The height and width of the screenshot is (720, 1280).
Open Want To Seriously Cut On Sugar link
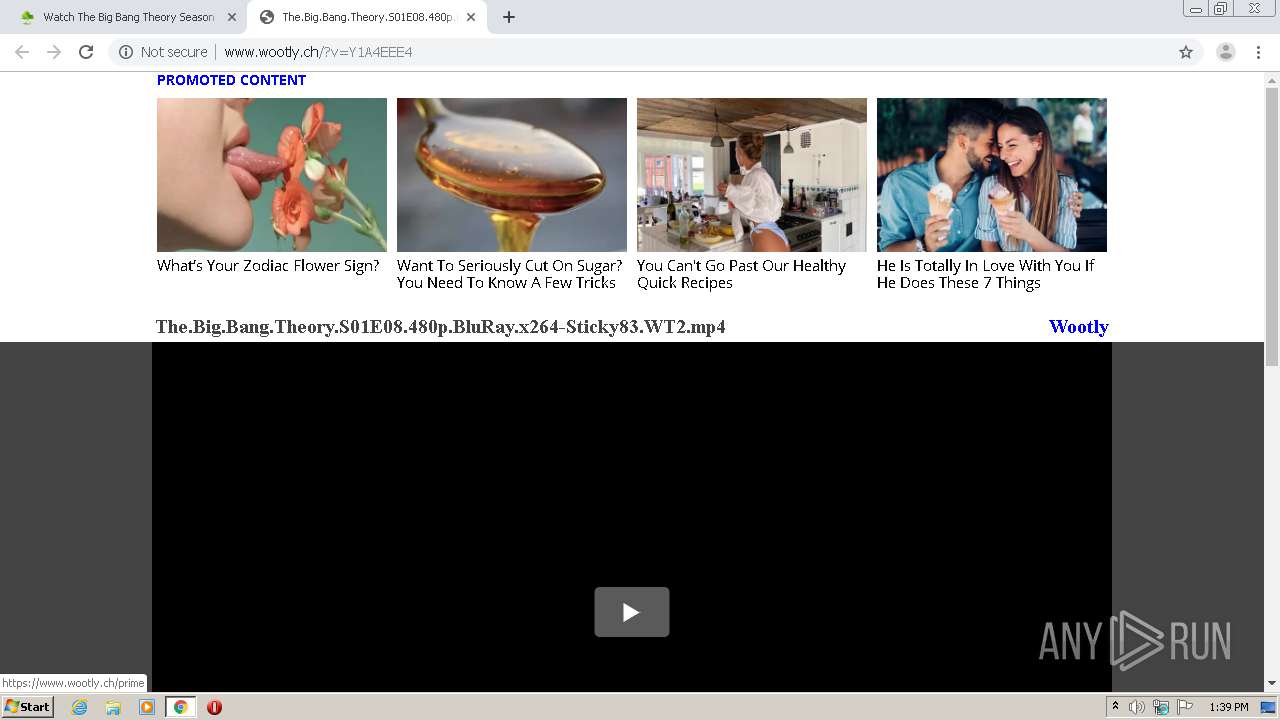[x=509, y=274]
